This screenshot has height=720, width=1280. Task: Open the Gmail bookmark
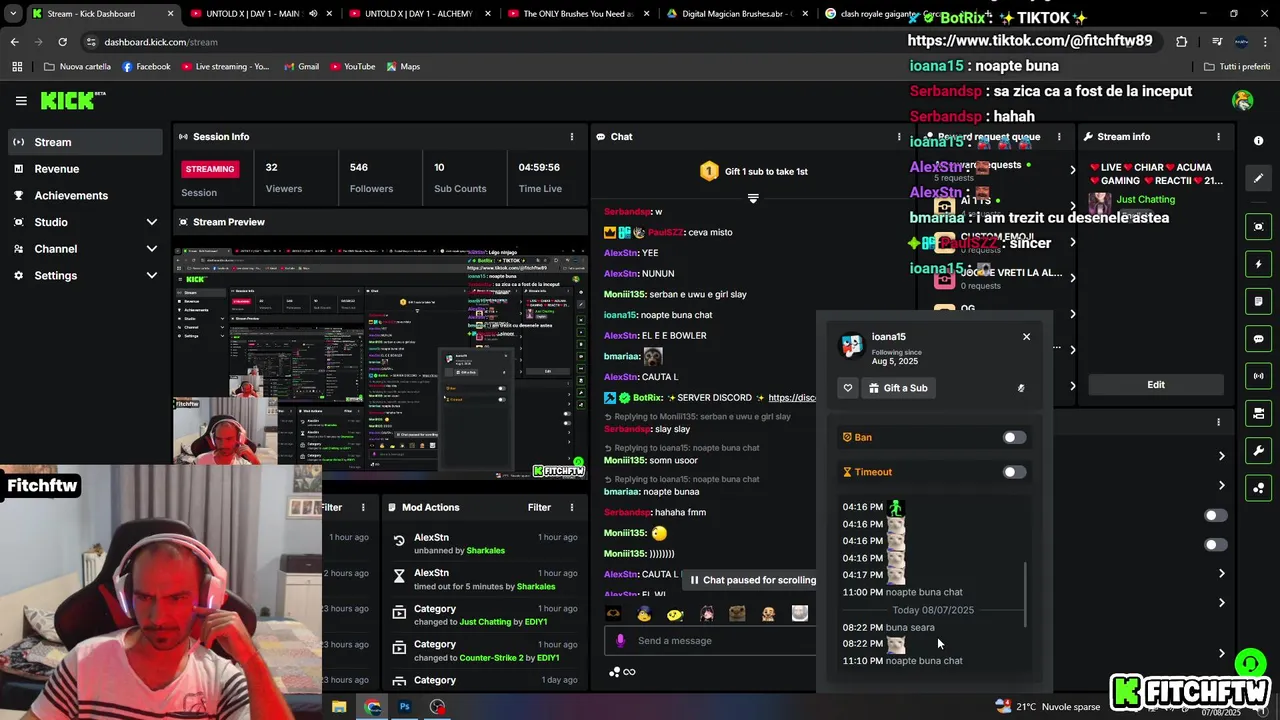coord(301,67)
